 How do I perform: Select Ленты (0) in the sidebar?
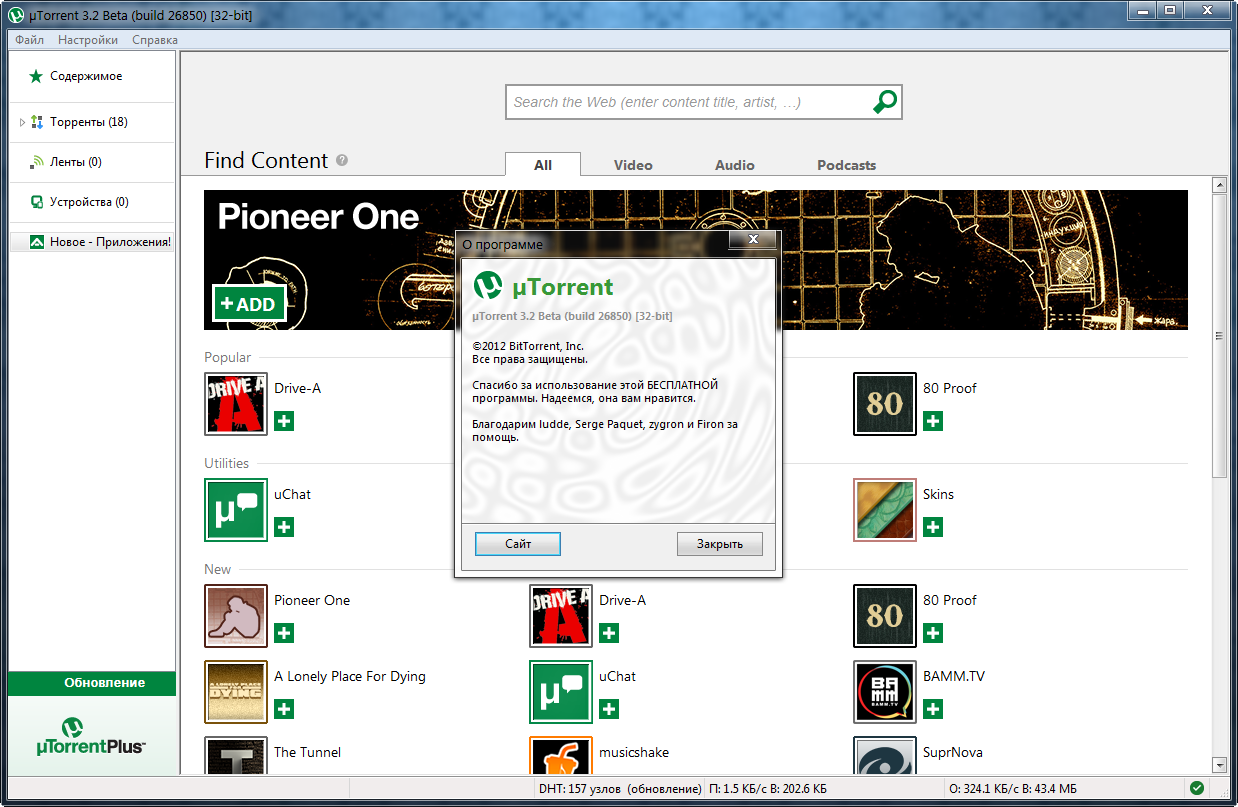(x=76, y=162)
